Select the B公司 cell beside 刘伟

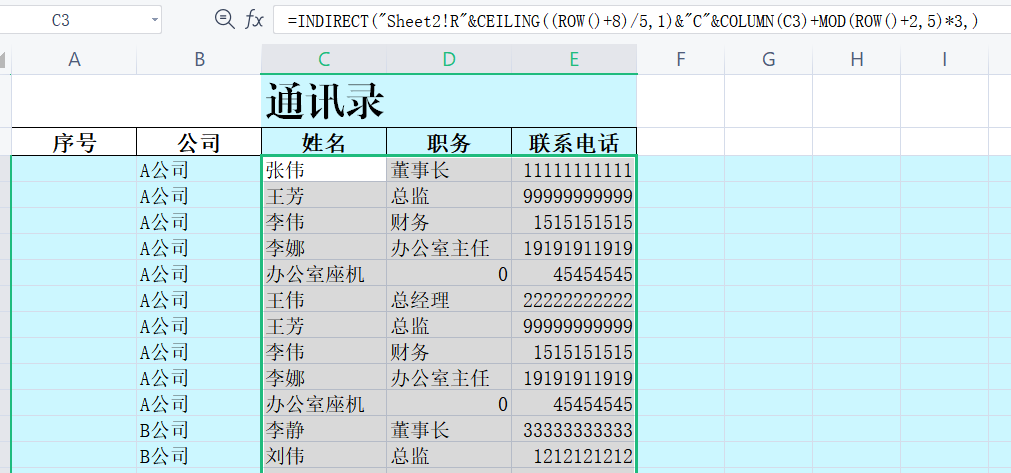point(199,456)
